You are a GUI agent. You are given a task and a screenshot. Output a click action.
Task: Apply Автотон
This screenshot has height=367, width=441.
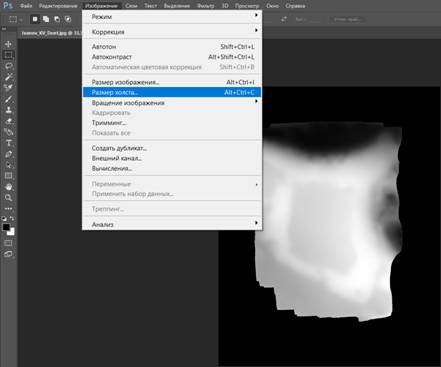click(x=172, y=47)
